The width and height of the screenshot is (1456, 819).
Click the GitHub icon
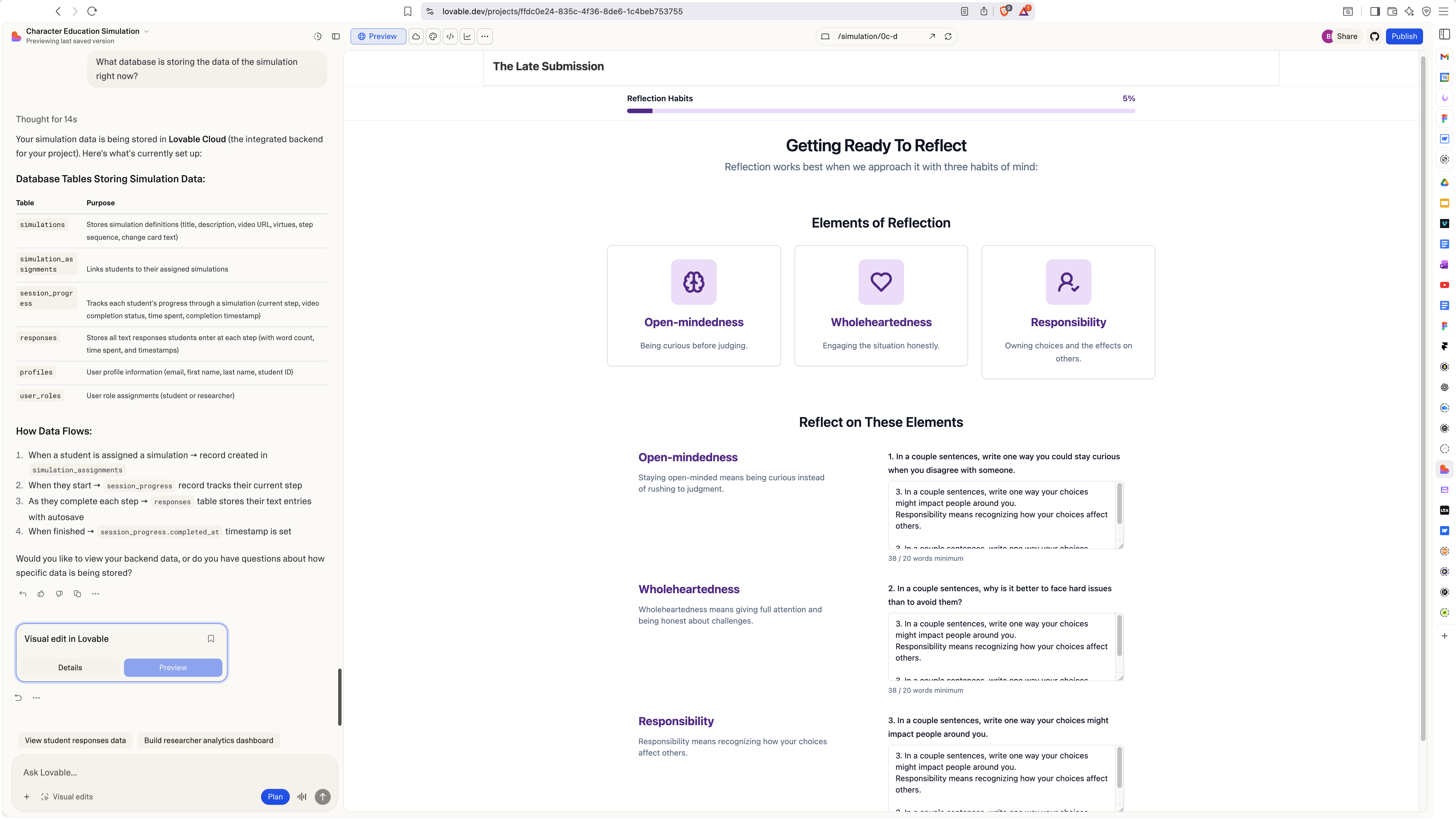(x=1375, y=36)
